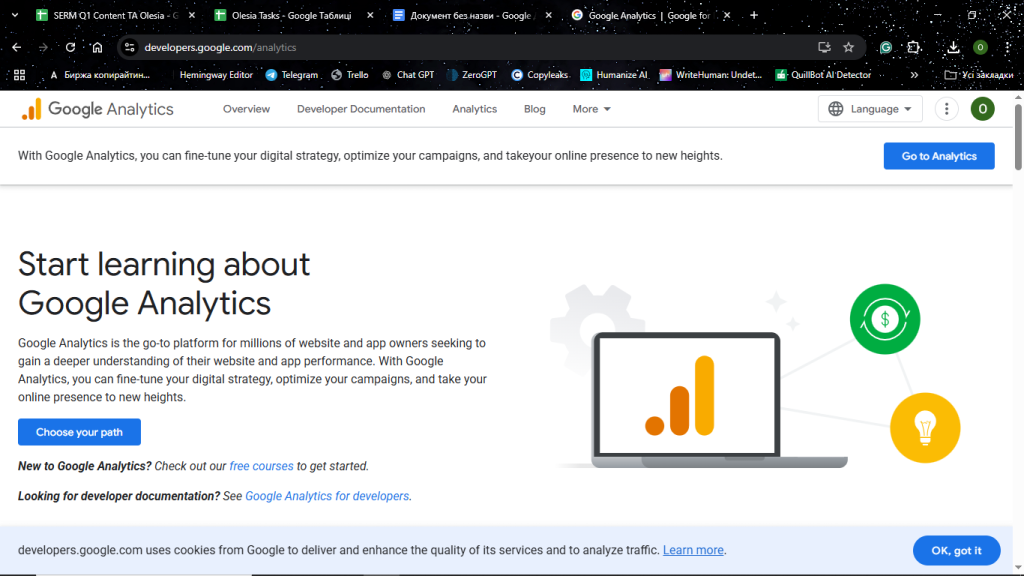Open the More navigation dropdown

[590, 108]
